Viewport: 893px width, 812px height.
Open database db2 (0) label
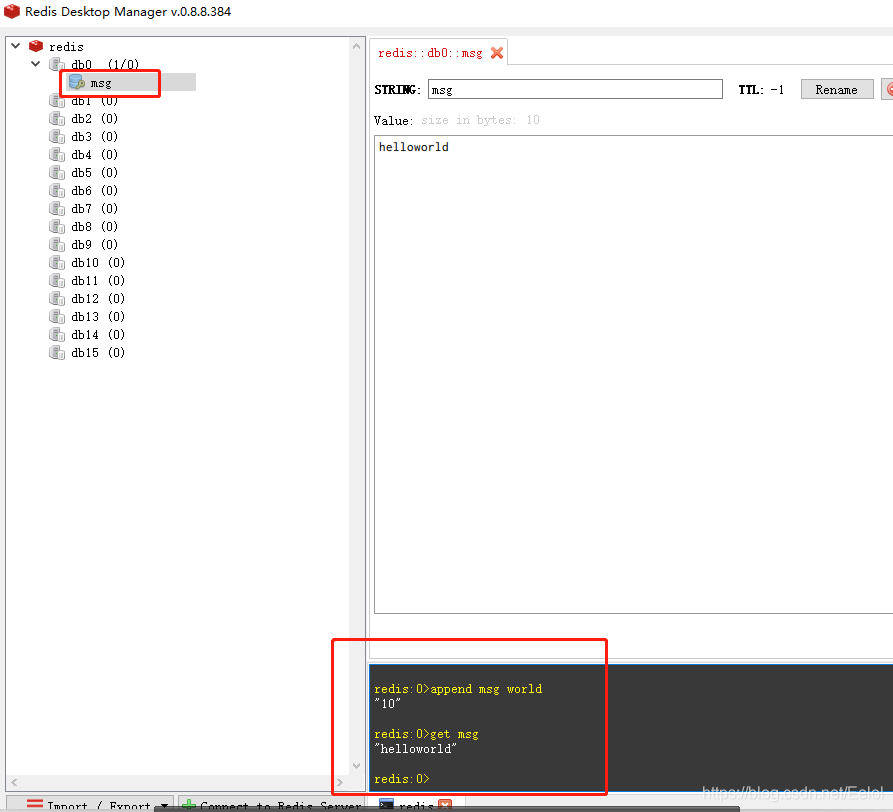[95, 118]
